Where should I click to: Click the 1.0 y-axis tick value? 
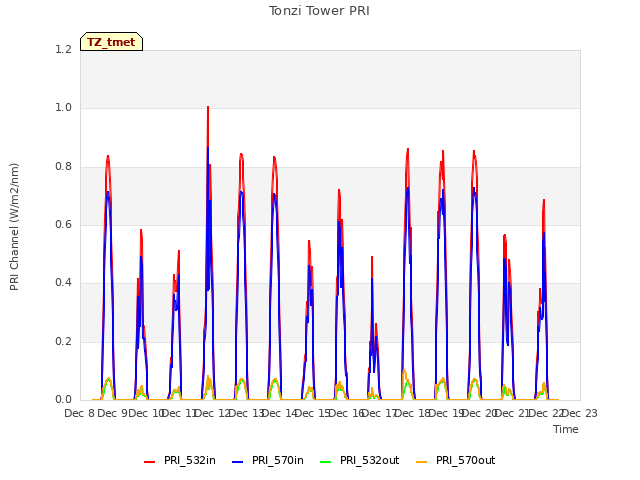(63, 108)
